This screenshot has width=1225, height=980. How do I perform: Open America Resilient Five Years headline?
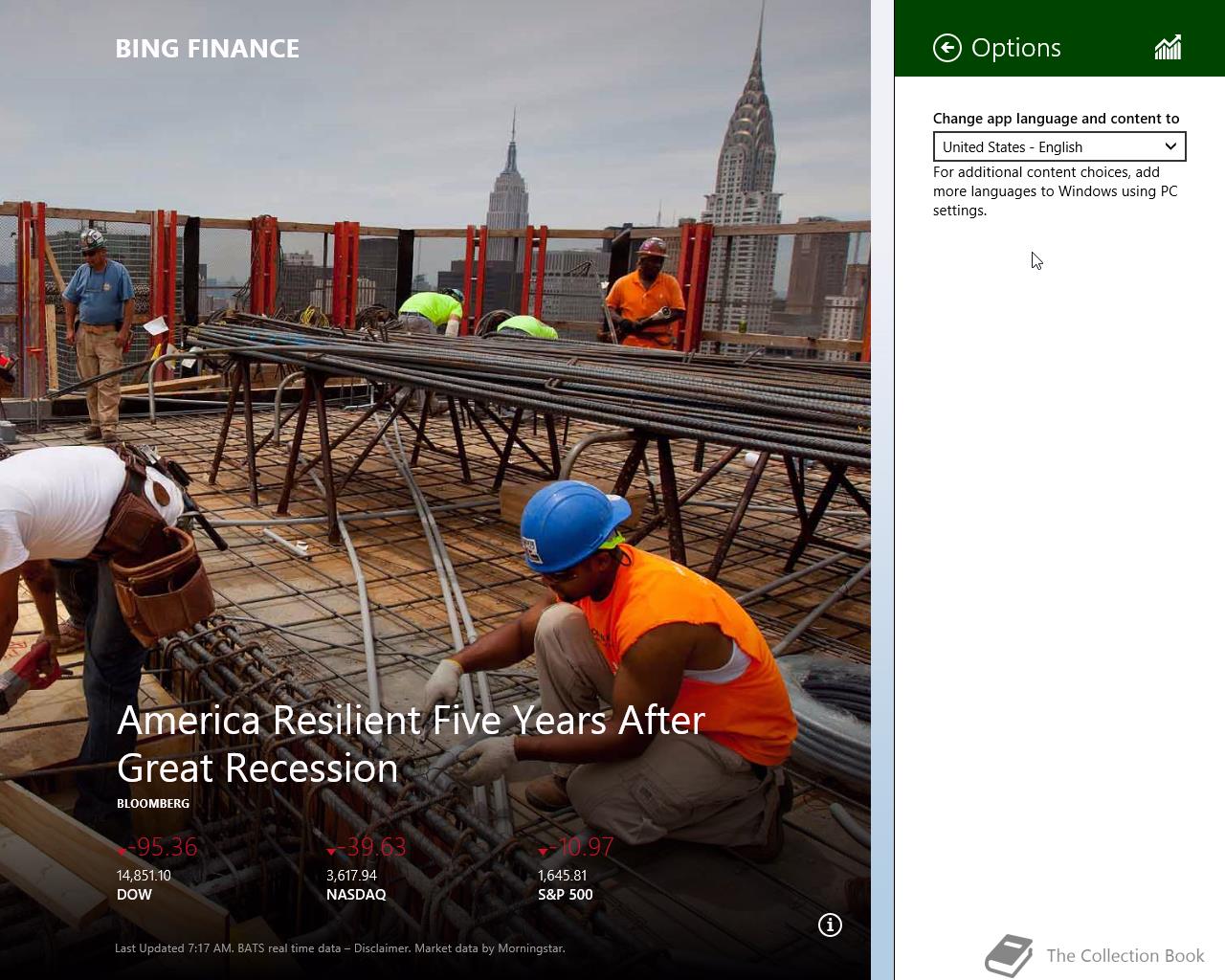[x=411, y=744]
